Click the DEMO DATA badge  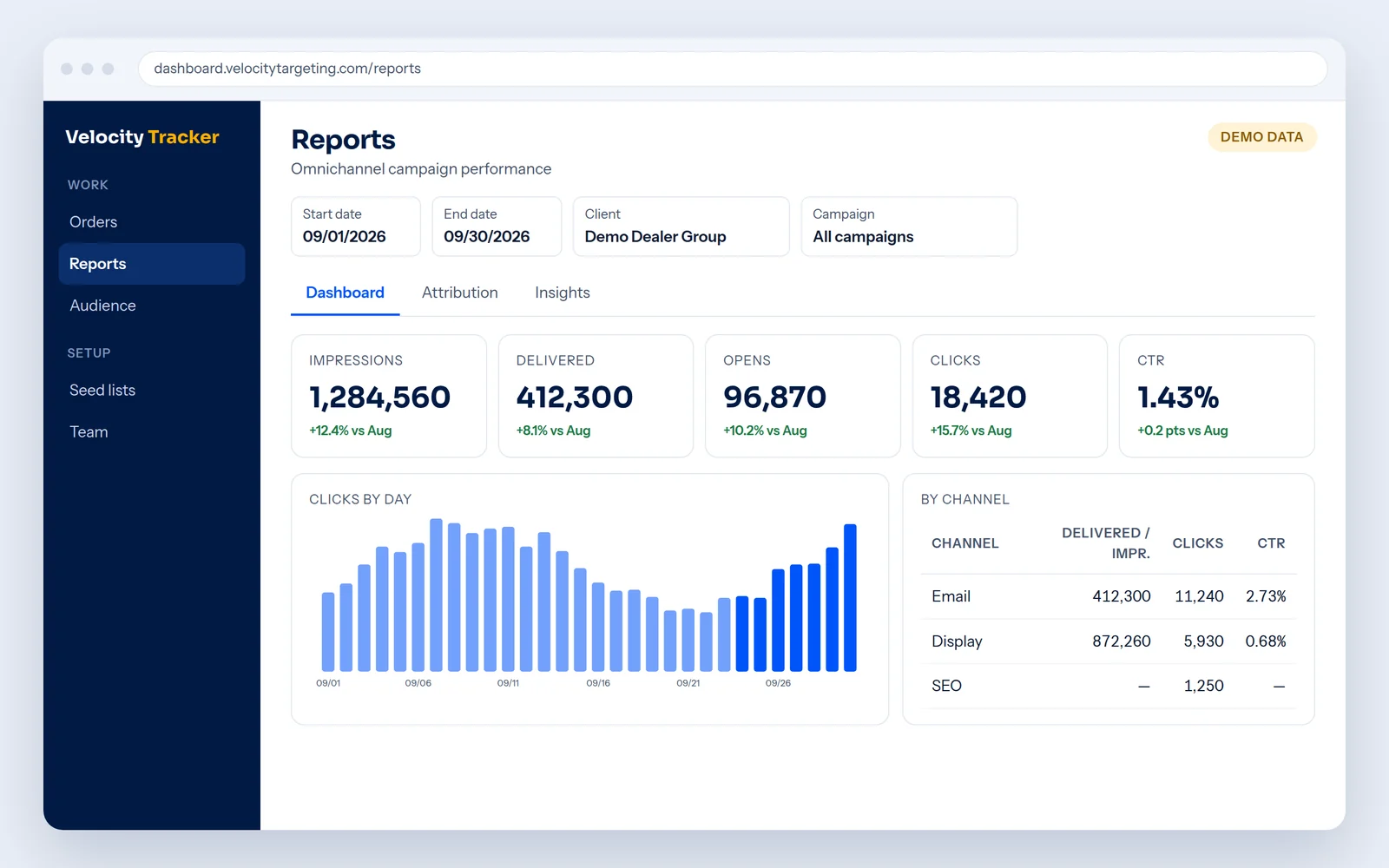pos(1261,137)
